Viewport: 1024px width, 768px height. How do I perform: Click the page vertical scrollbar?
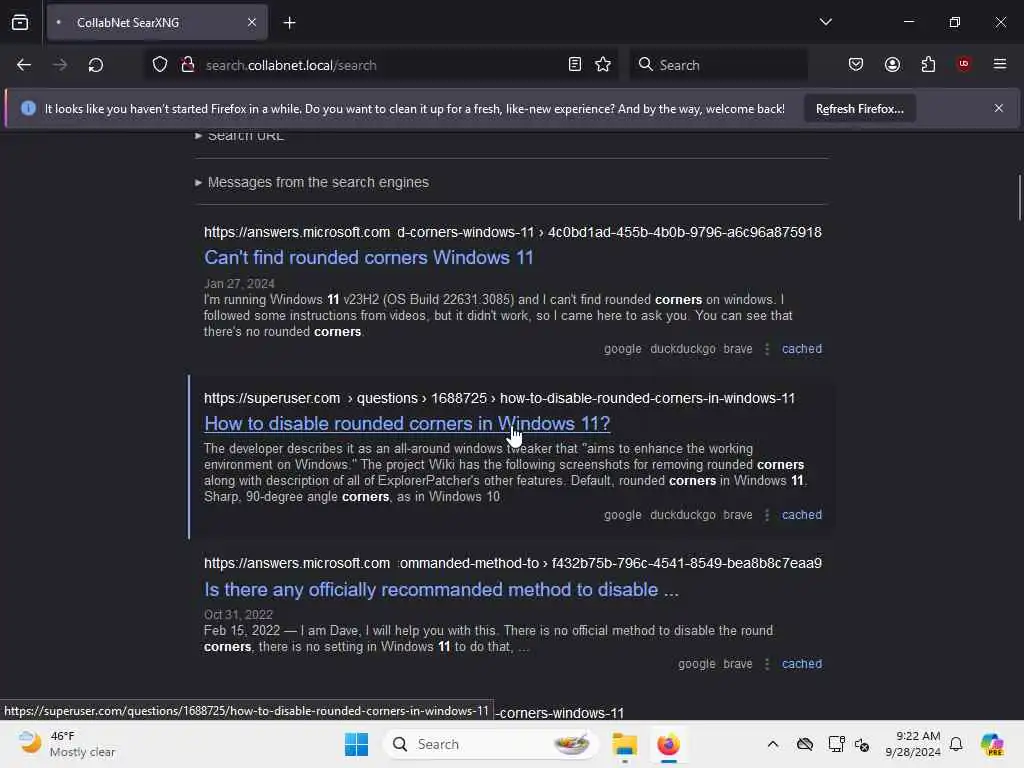[1019, 199]
